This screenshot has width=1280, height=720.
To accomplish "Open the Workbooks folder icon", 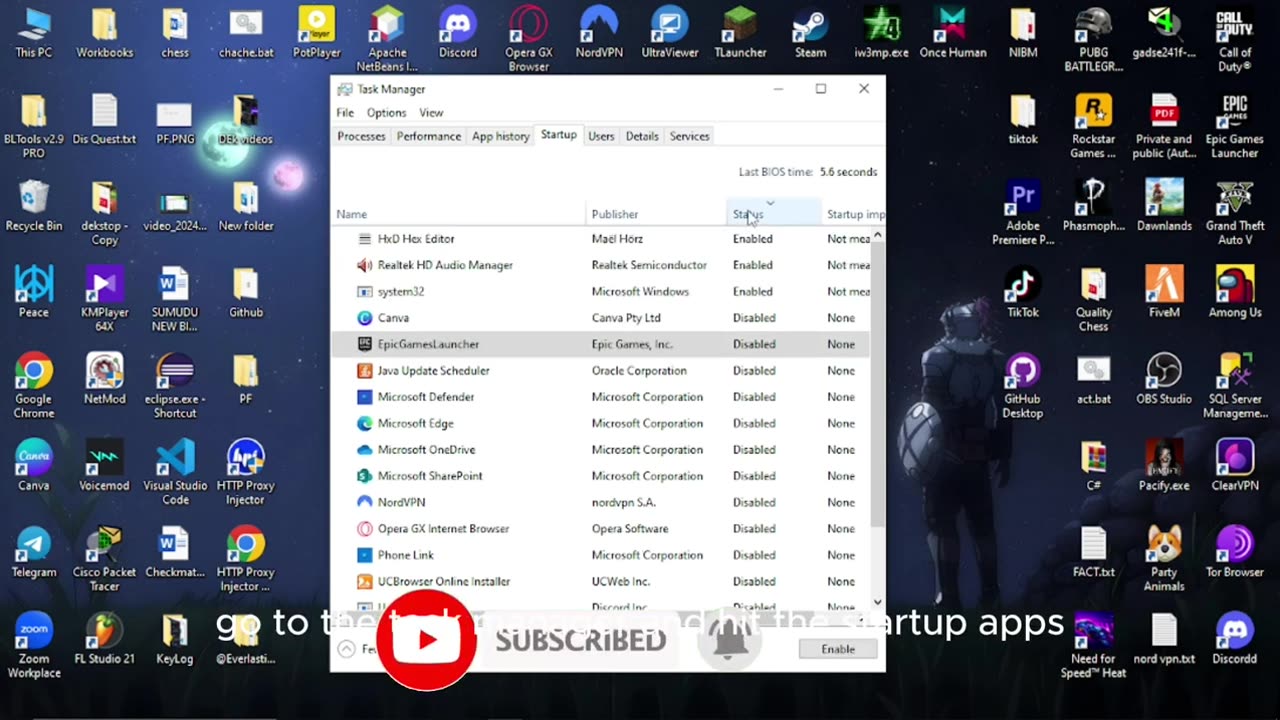I will point(104,32).
